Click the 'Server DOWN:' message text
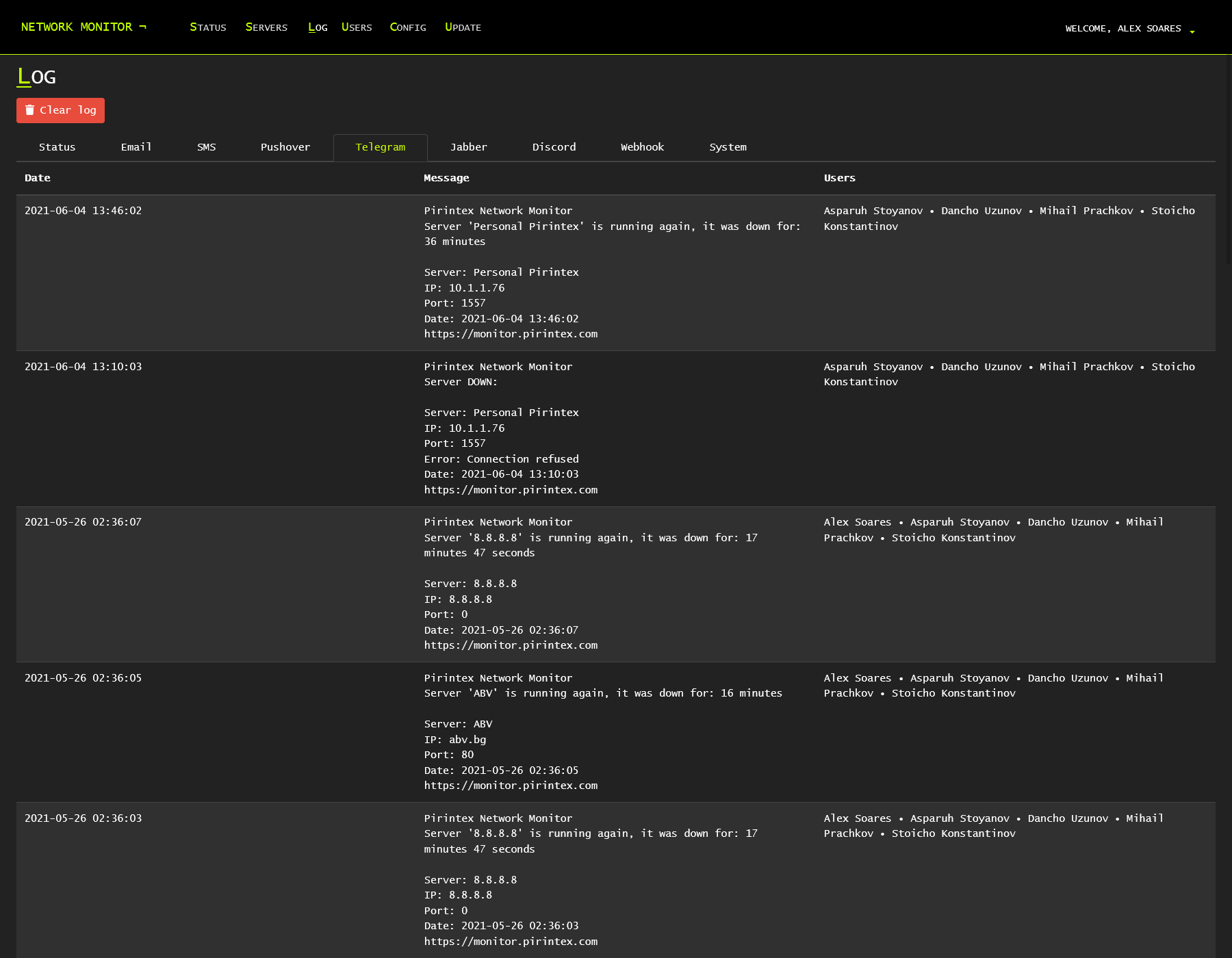This screenshot has width=1232, height=958. 461,382
